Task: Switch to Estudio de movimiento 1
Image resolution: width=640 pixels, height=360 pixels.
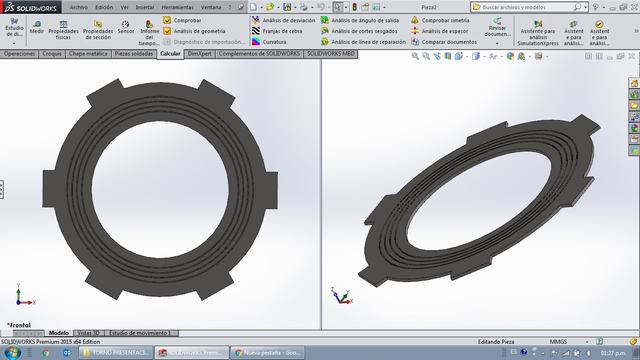Action: tap(139, 333)
